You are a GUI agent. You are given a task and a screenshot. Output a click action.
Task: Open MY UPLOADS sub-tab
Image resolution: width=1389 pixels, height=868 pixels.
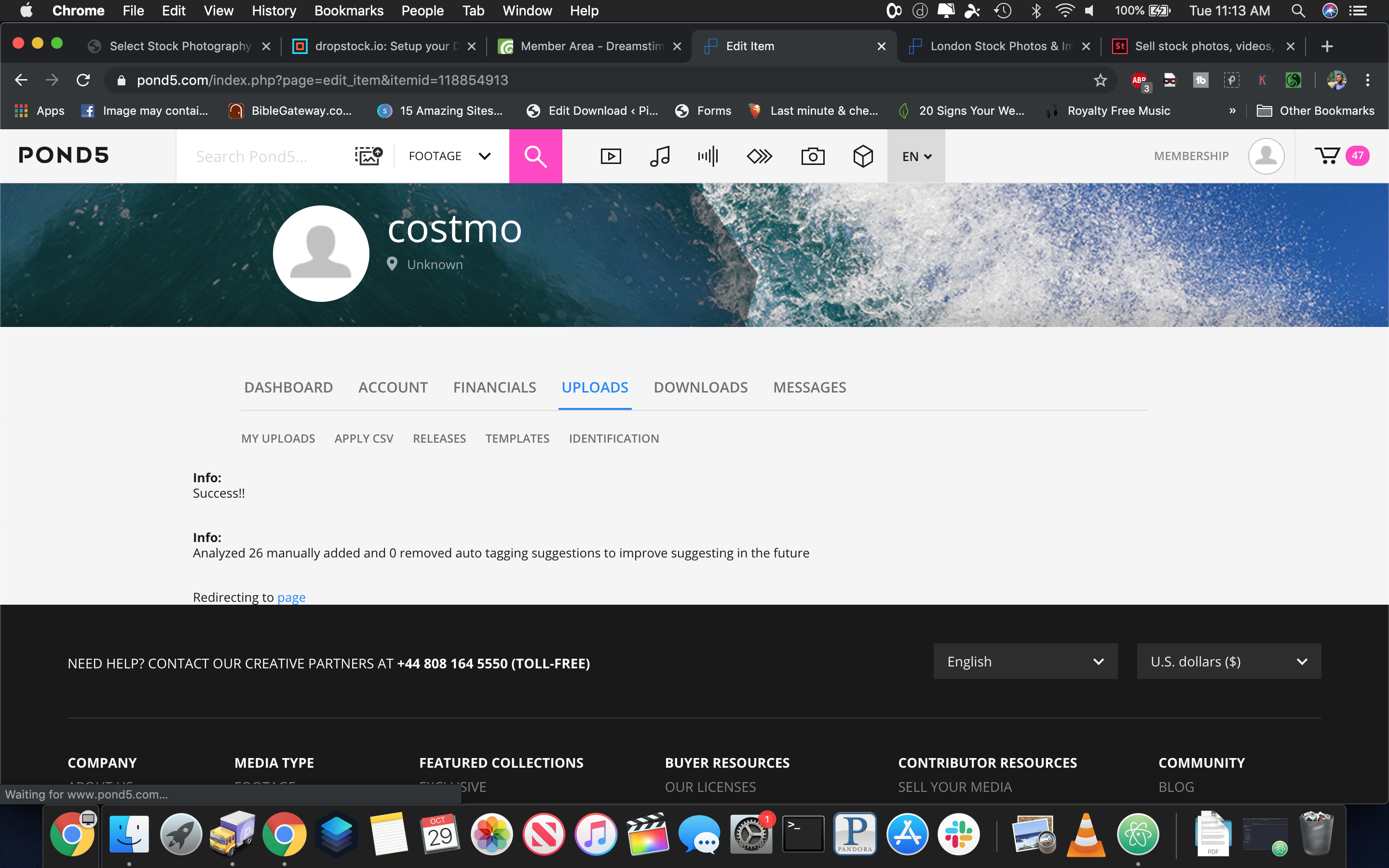click(x=278, y=439)
